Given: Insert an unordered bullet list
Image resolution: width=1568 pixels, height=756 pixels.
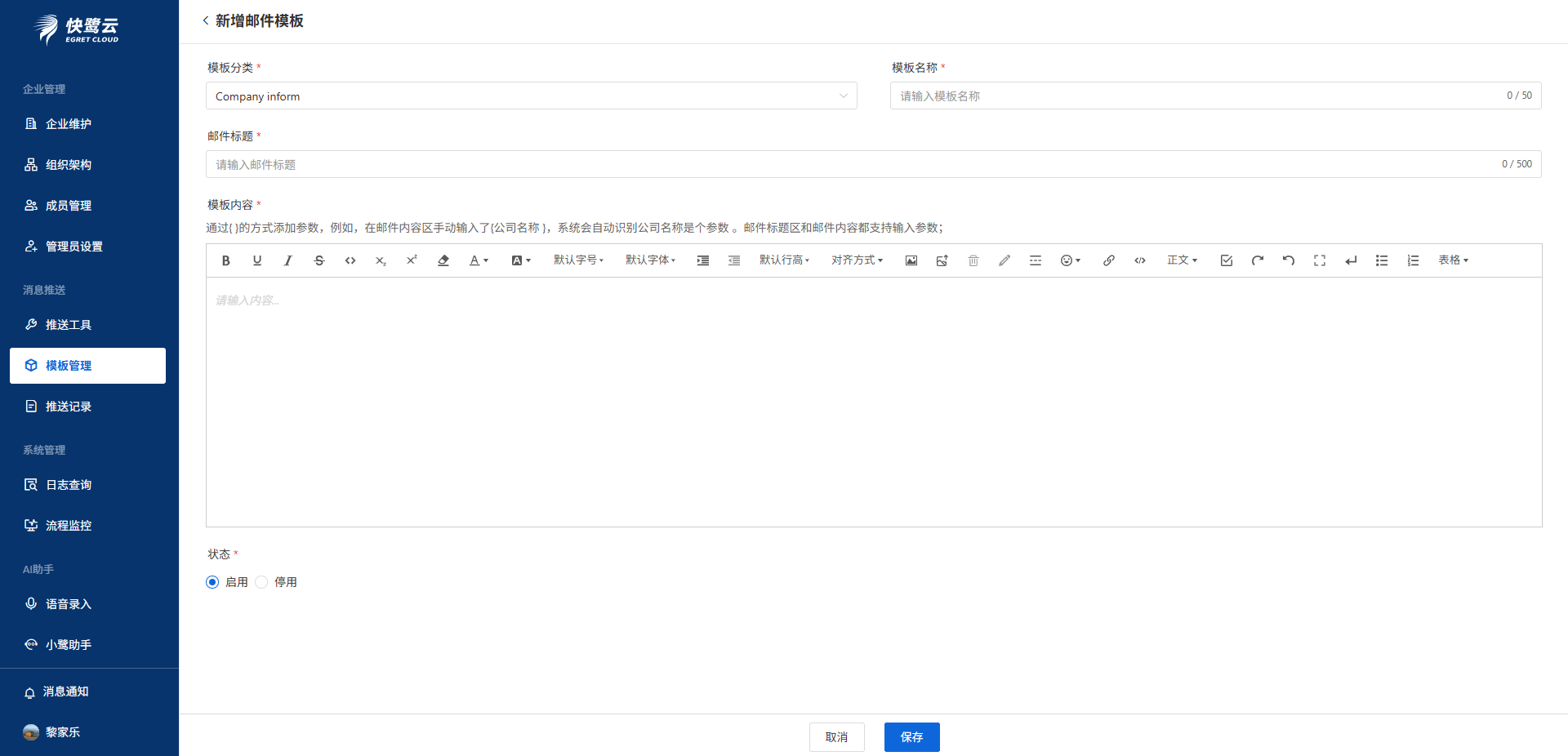Looking at the screenshot, I should (1382, 260).
